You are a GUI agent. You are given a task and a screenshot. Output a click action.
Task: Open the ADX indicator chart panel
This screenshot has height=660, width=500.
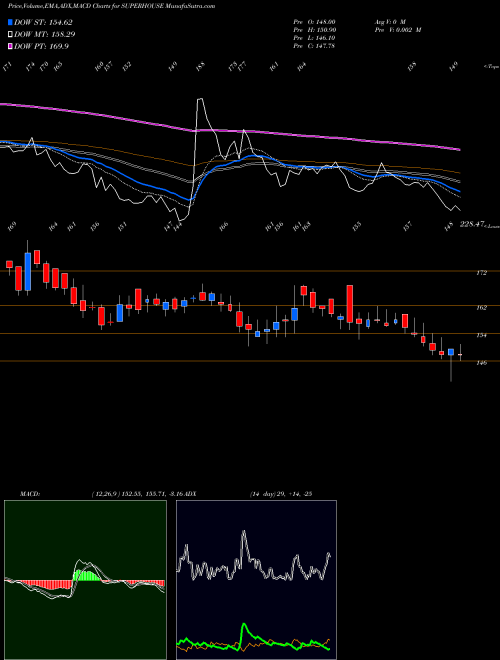coord(256,580)
